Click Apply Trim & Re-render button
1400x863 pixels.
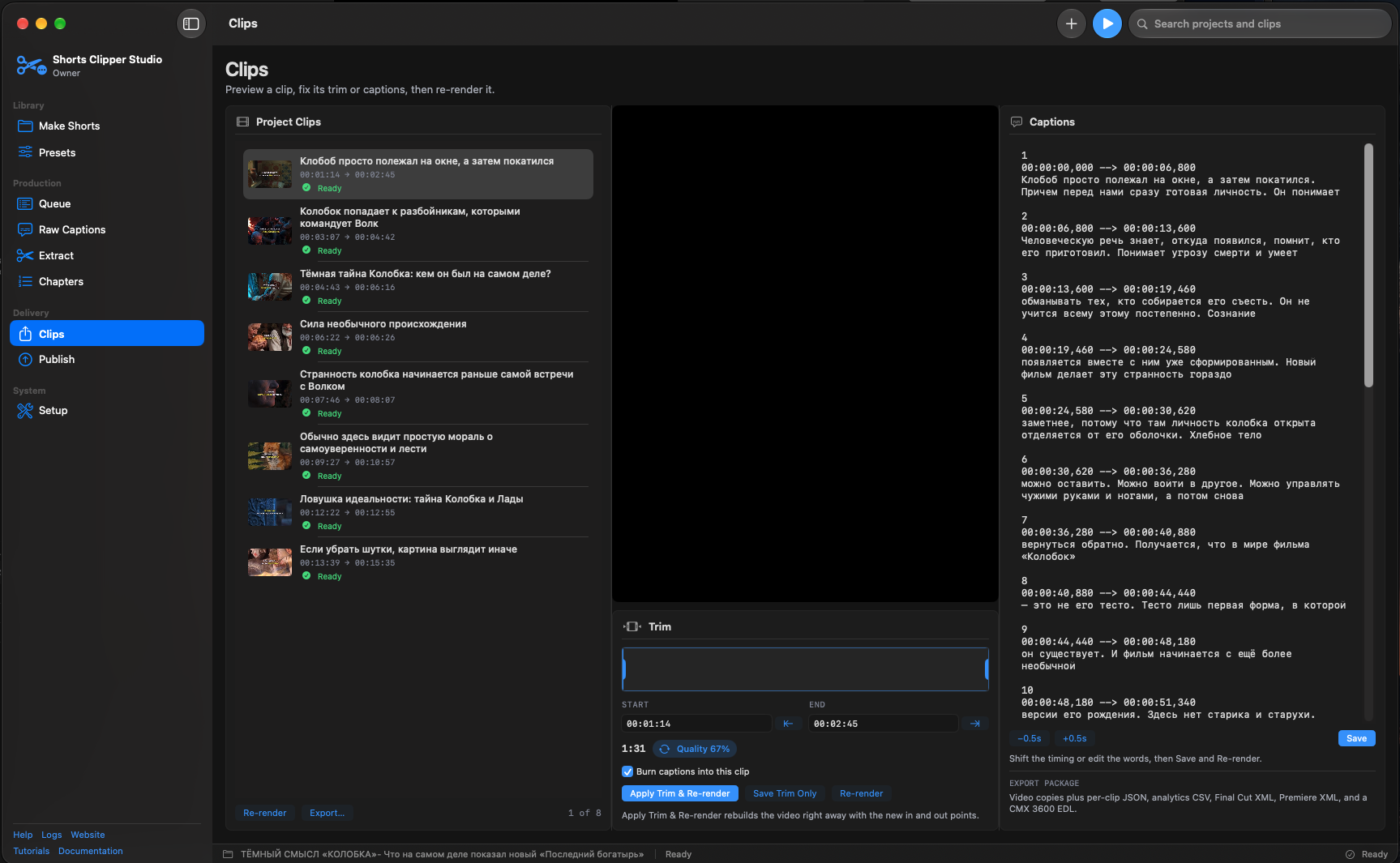point(679,793)
